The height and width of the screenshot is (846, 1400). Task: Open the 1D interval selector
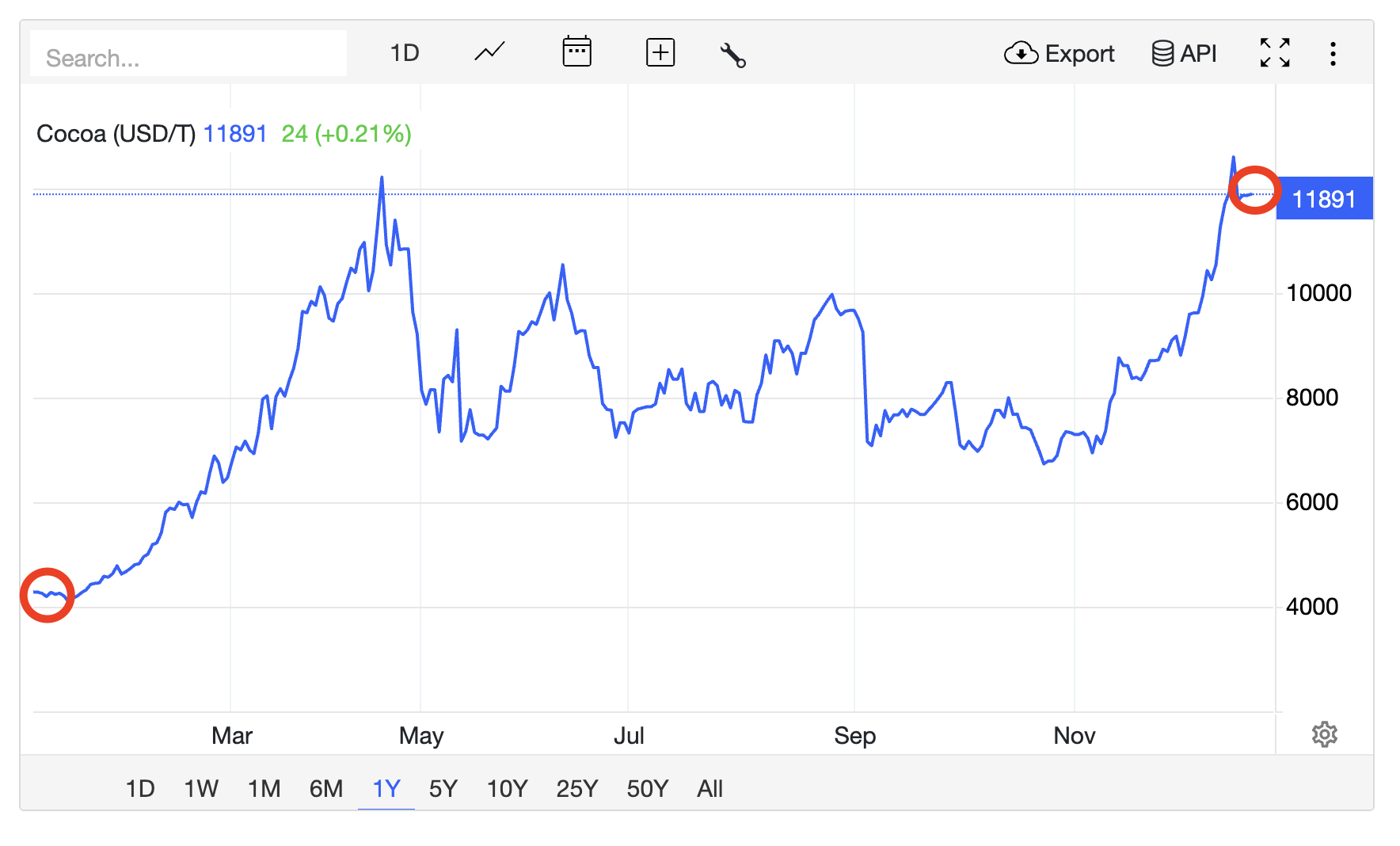tap(404, 54)
